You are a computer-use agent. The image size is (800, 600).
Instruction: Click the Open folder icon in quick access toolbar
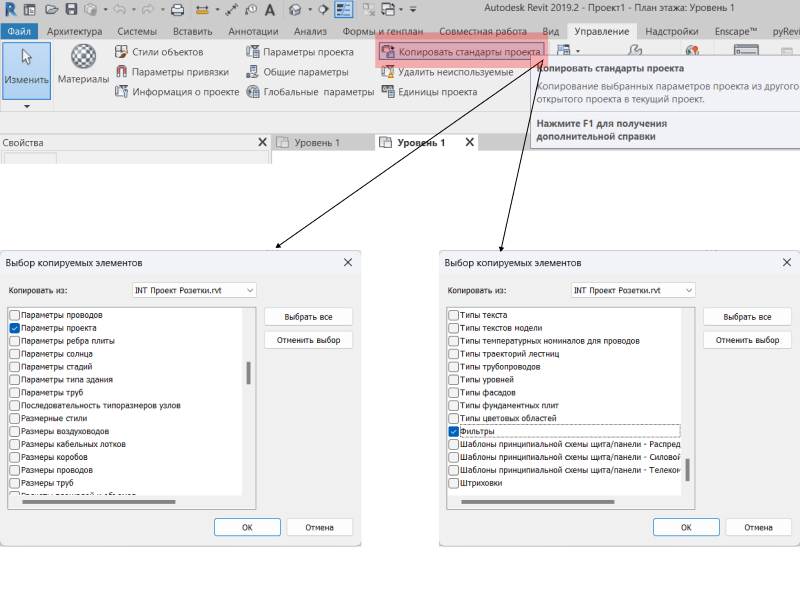[51, 9]
